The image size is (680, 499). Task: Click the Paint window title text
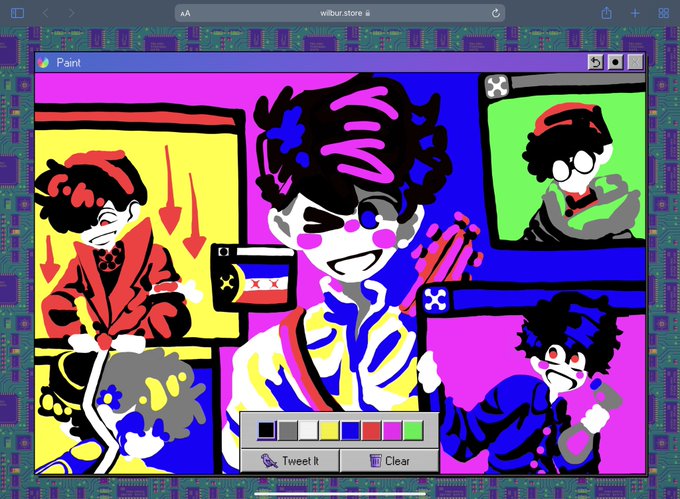click(x=69, y=62)
